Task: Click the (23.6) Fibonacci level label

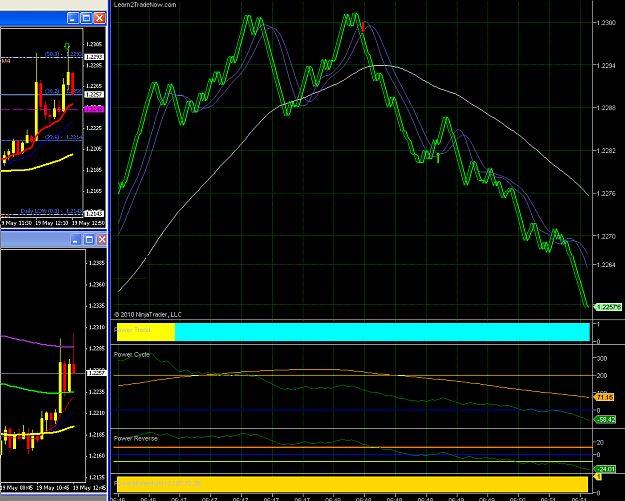Action: 63,137
